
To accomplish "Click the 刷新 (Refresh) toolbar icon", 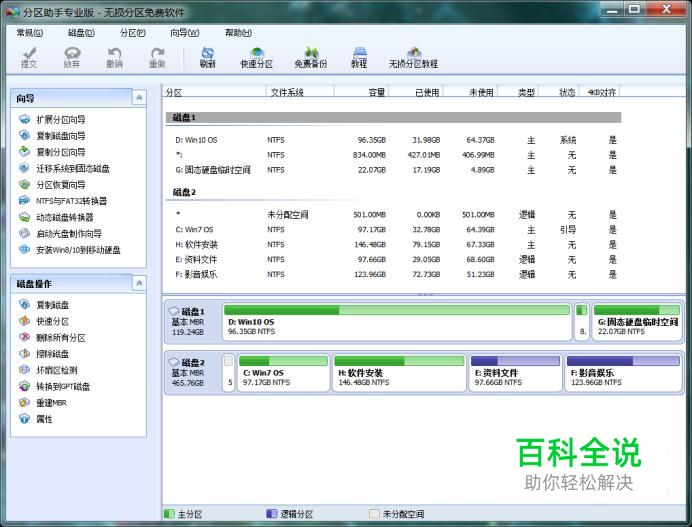I will 207,56.
